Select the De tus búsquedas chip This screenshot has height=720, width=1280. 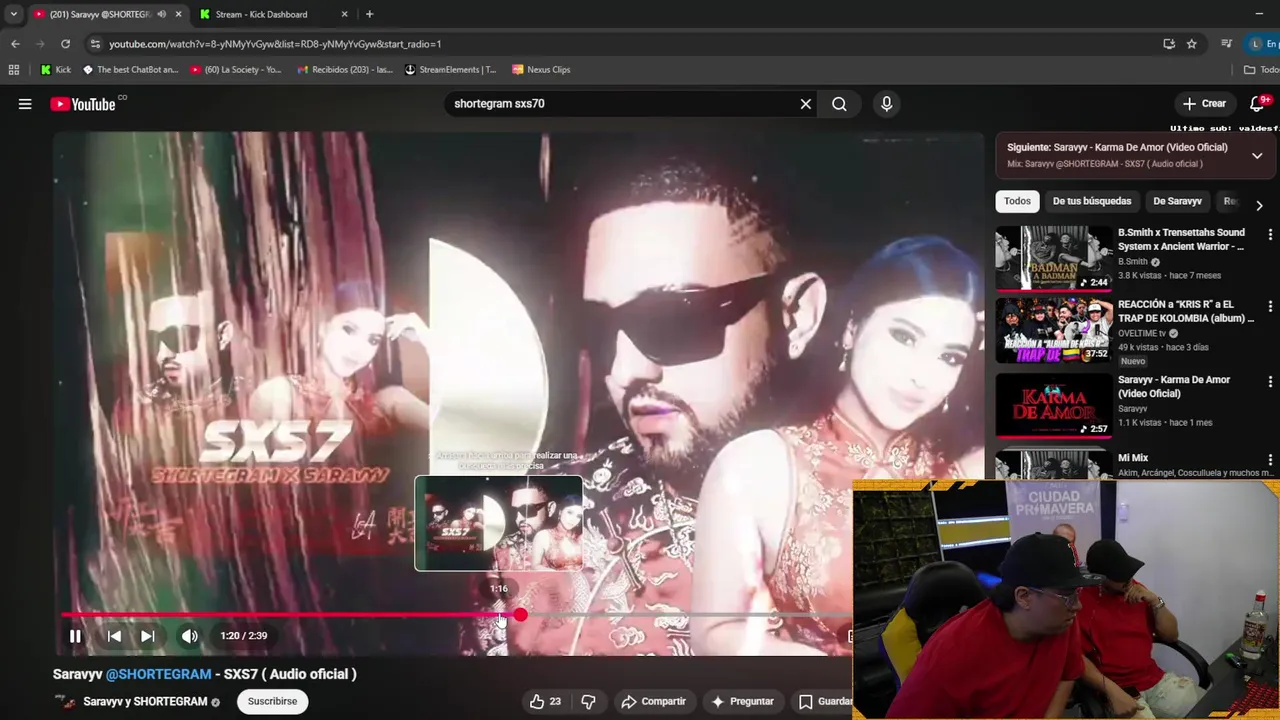click(1092, 201)
